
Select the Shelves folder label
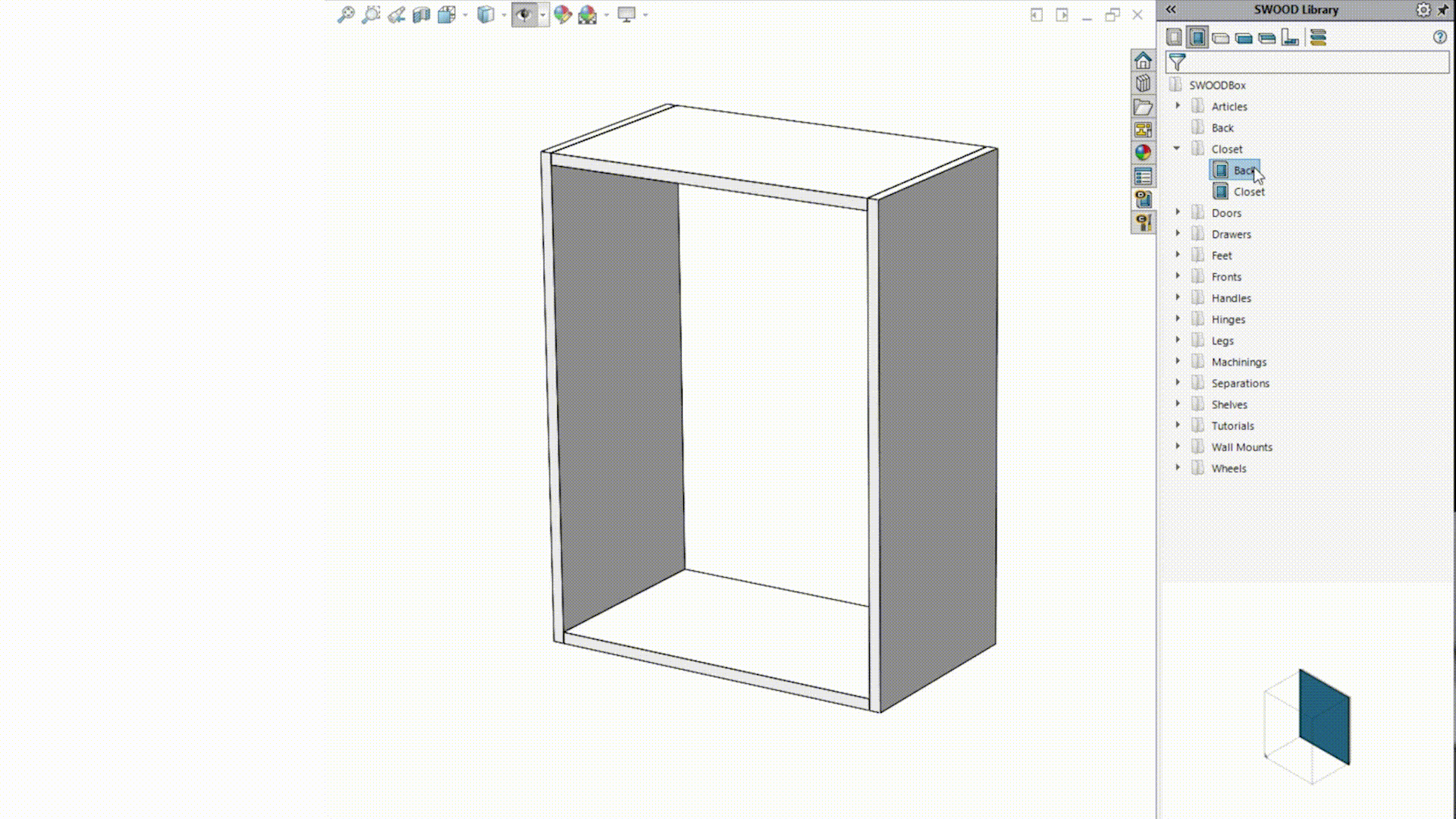1229,404
